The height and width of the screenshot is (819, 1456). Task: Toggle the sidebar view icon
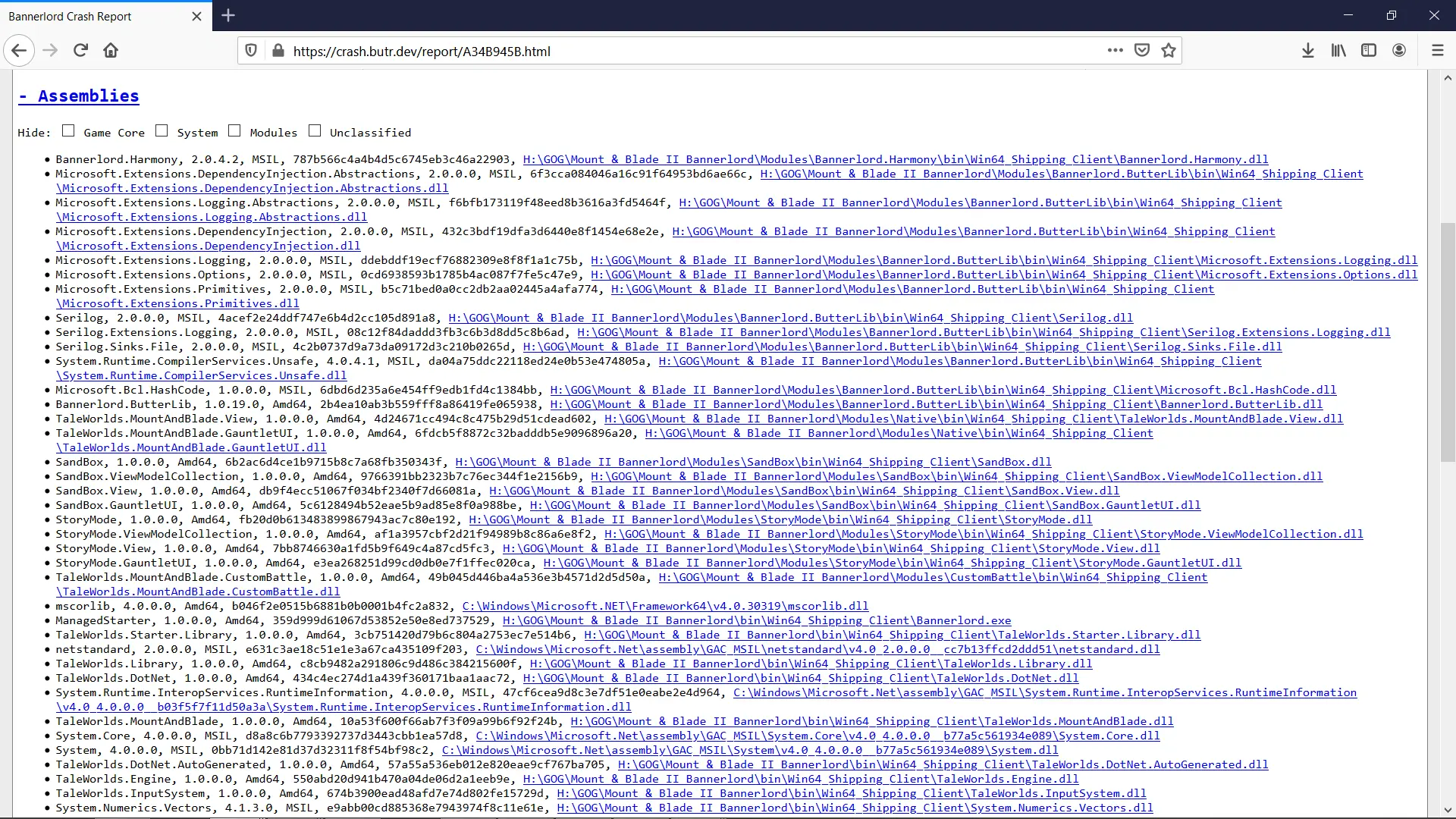click(1369, 51)
